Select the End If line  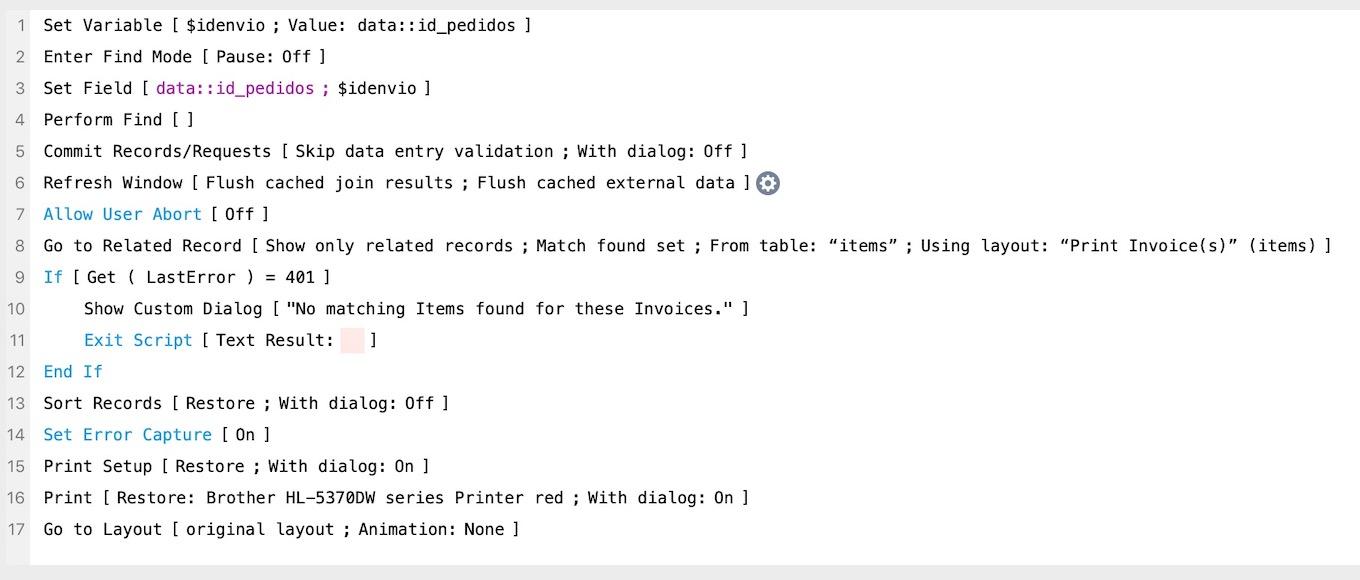[x=73, y=372]
